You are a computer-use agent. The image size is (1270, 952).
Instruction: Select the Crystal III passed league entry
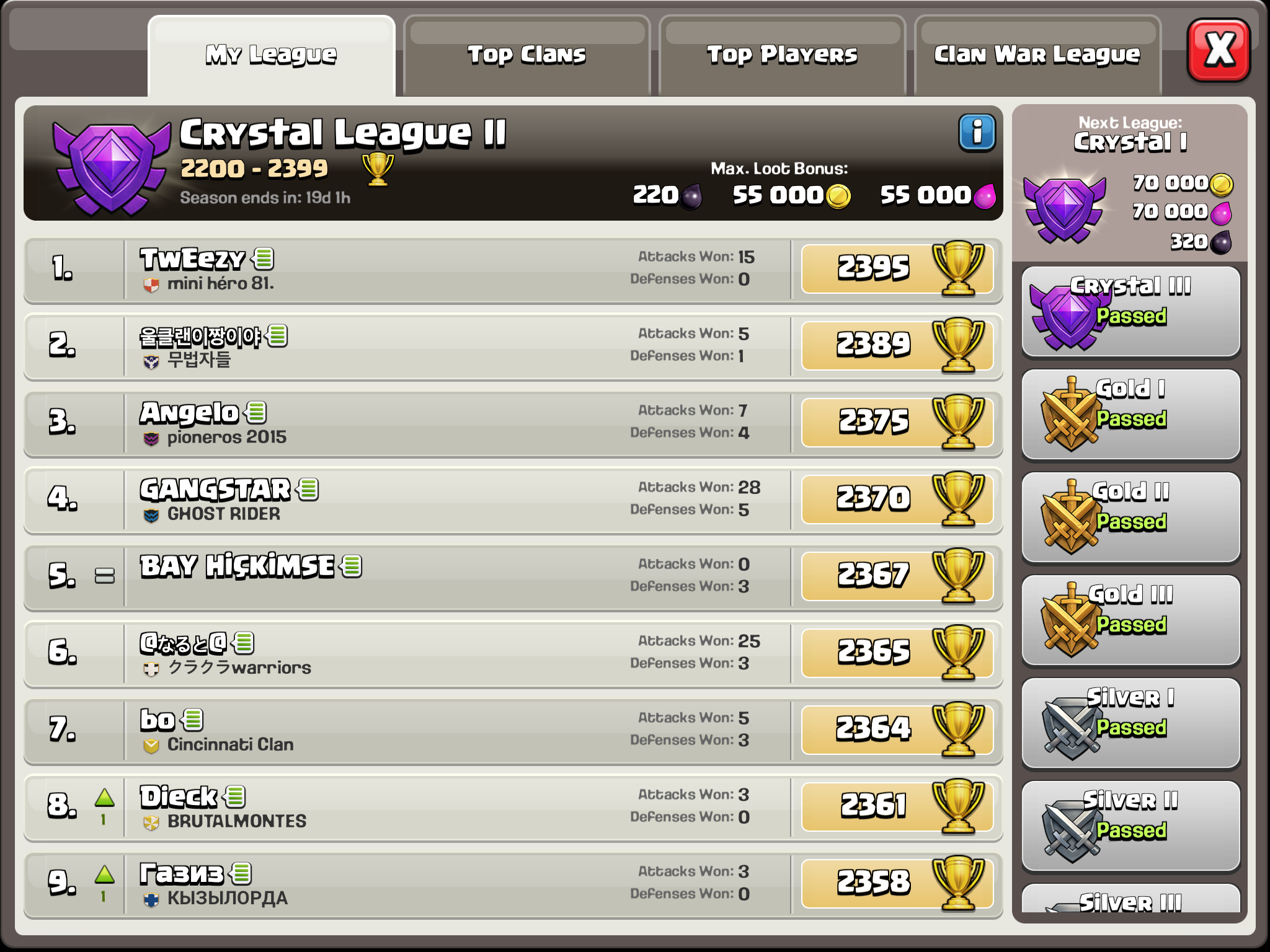click(1130, 312)
